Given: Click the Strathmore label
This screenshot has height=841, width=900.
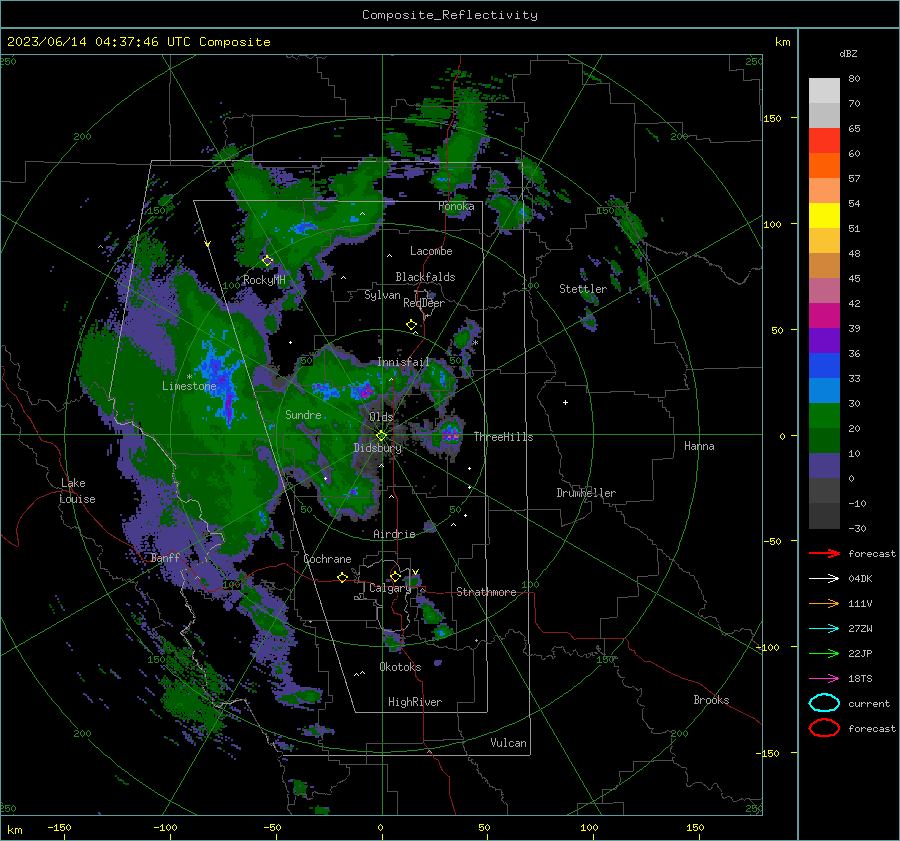Looking at the screenshot, I should 486,592.
